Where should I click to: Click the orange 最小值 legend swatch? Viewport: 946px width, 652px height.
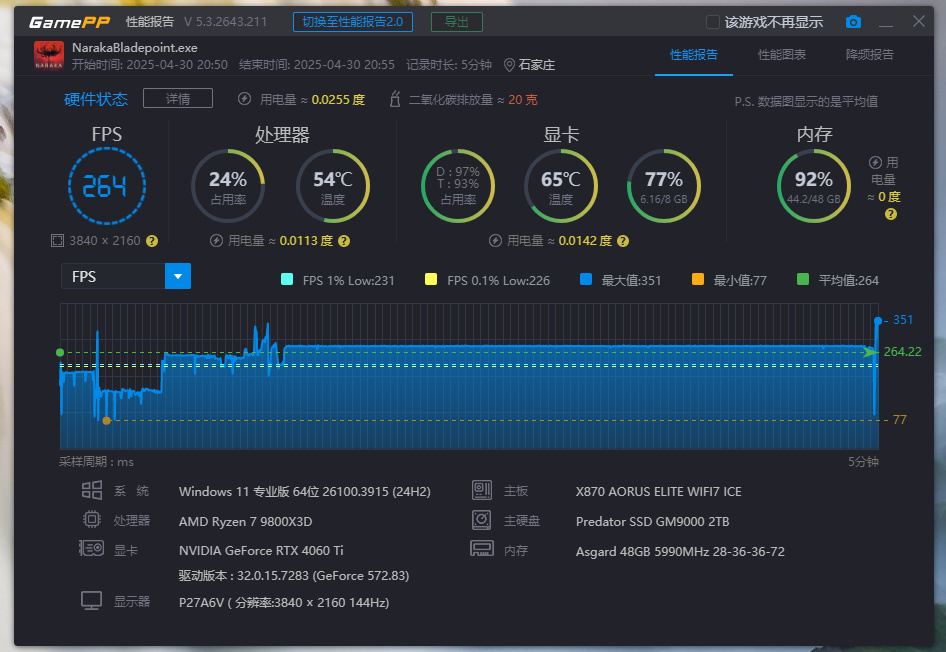point(698,279)
